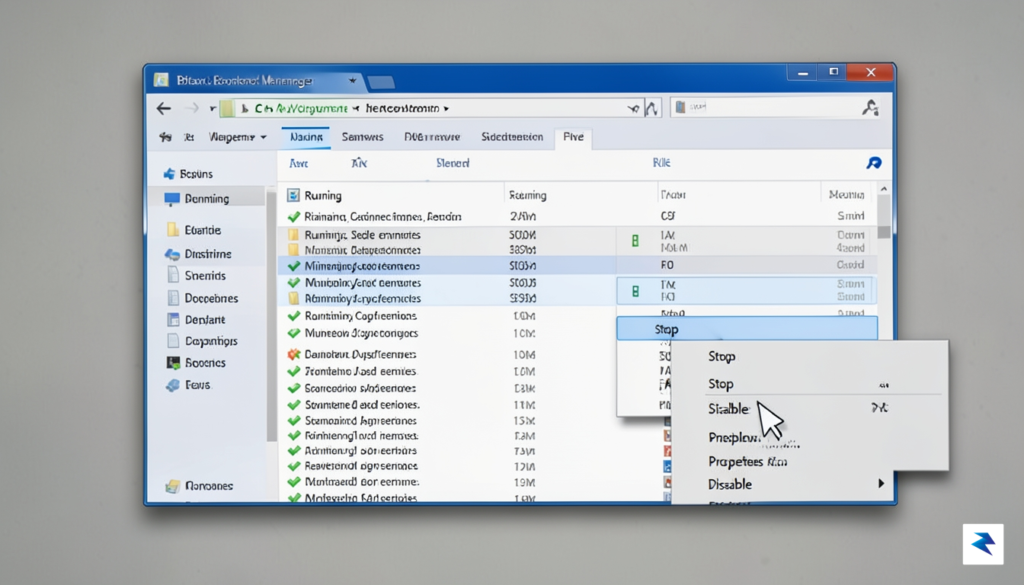Click the 'TÄK' link under the tabs
This screenshot has height=585, width=1024.
tap(359, 163)
